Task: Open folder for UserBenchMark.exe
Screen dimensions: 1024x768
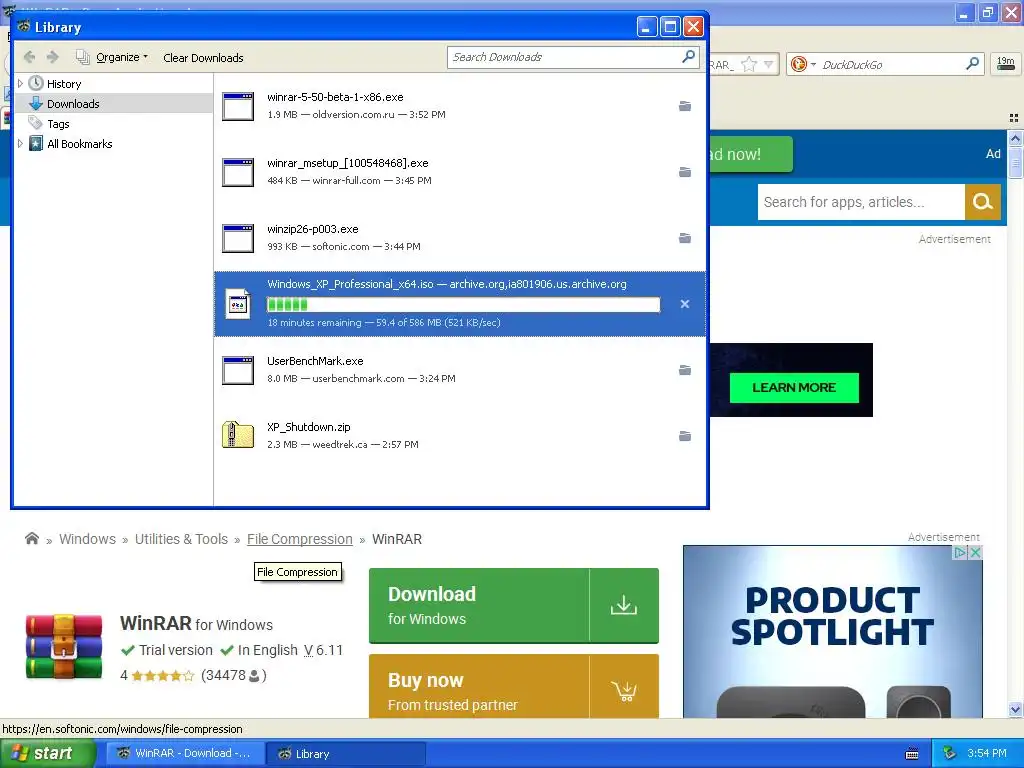Action: click(x=684, y=370)
